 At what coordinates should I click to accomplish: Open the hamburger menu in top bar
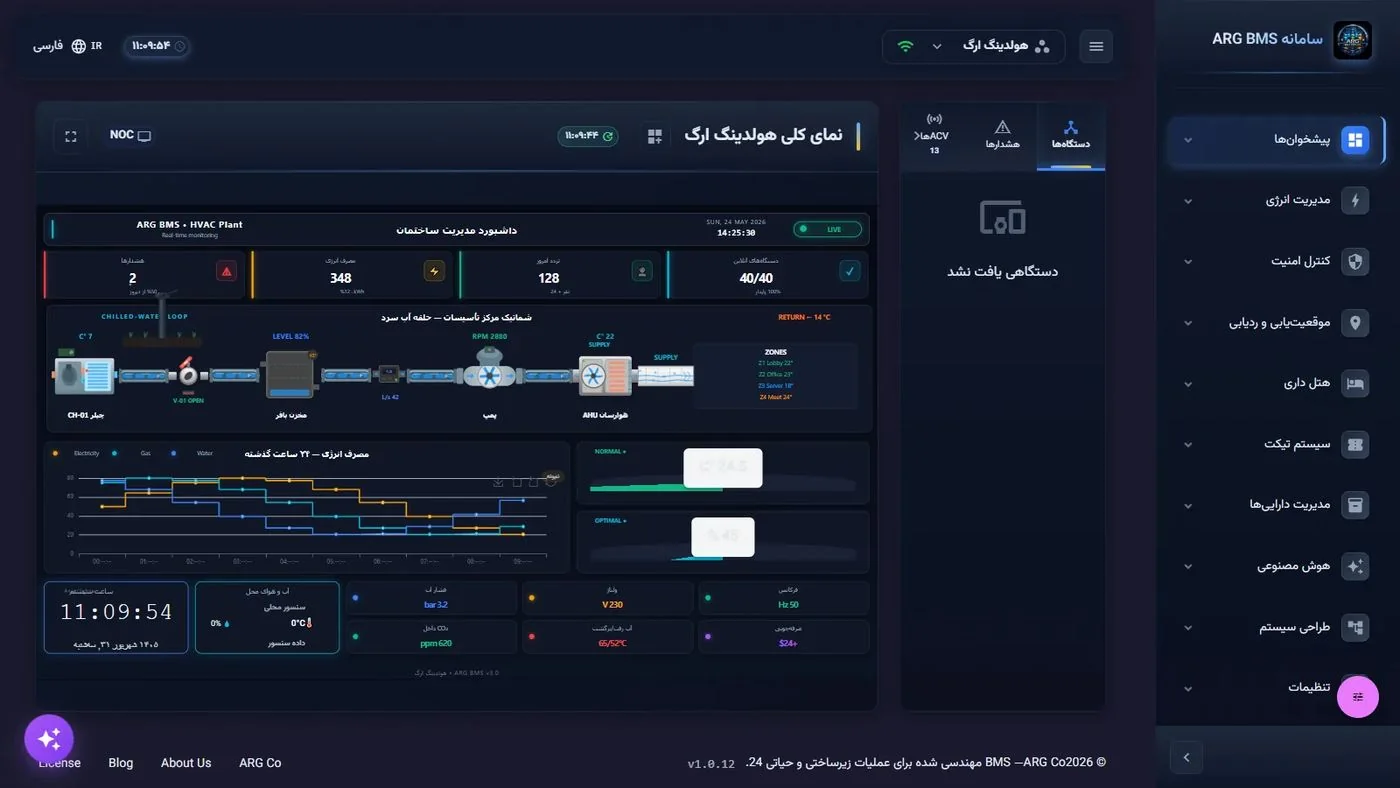[x=1096, y=46]
